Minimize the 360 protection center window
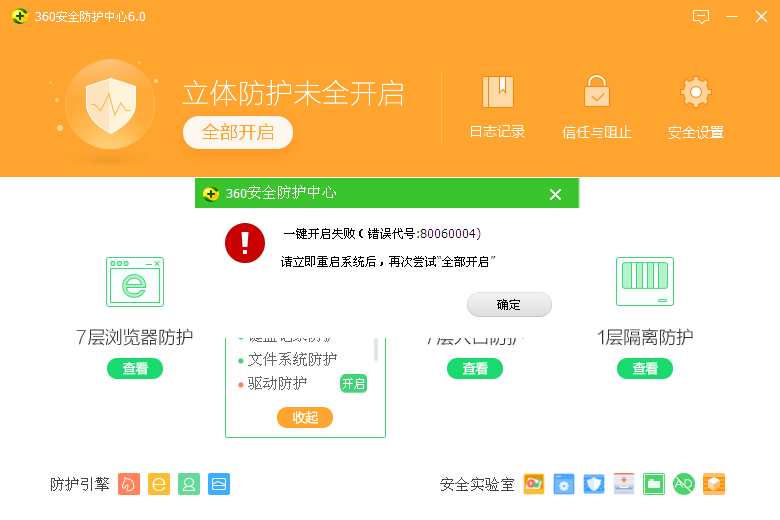 click(x=731, y=17)
